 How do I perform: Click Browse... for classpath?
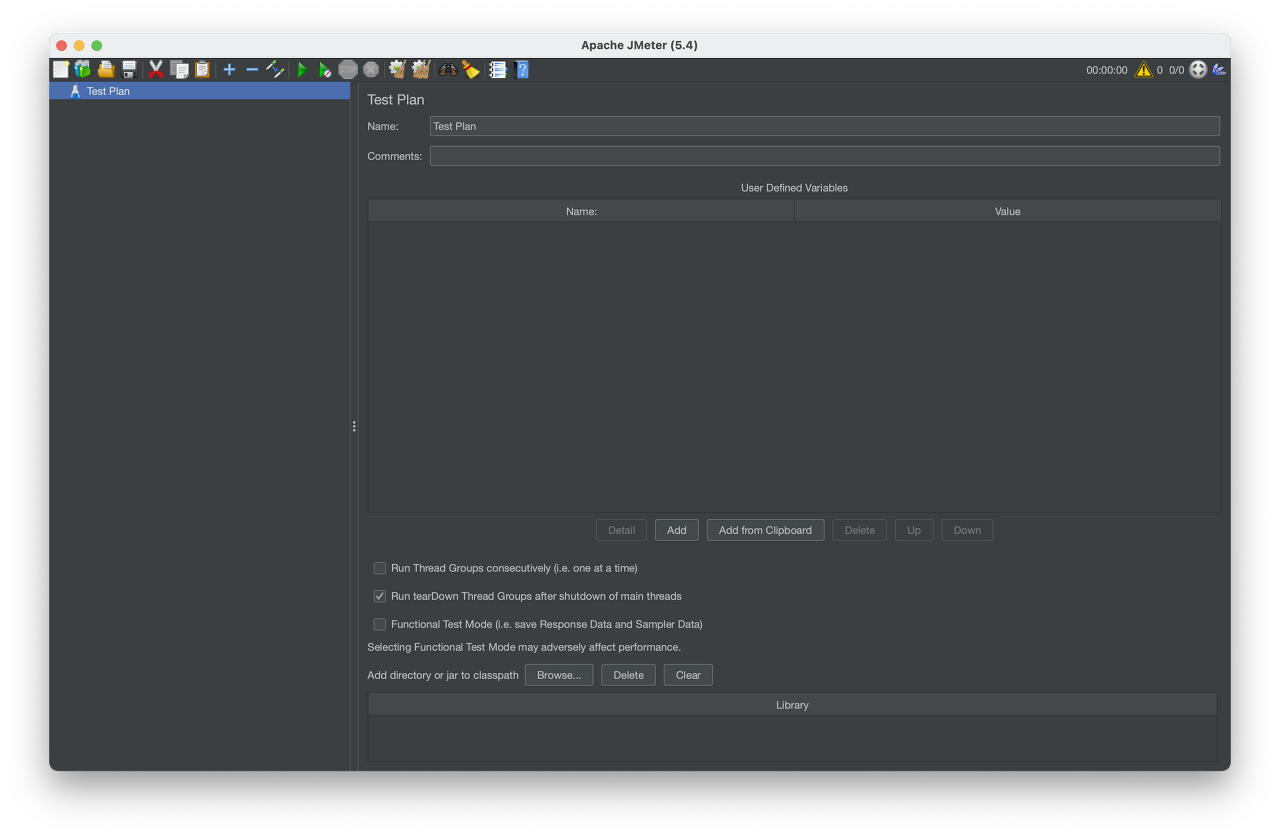(x=559, y=675)
